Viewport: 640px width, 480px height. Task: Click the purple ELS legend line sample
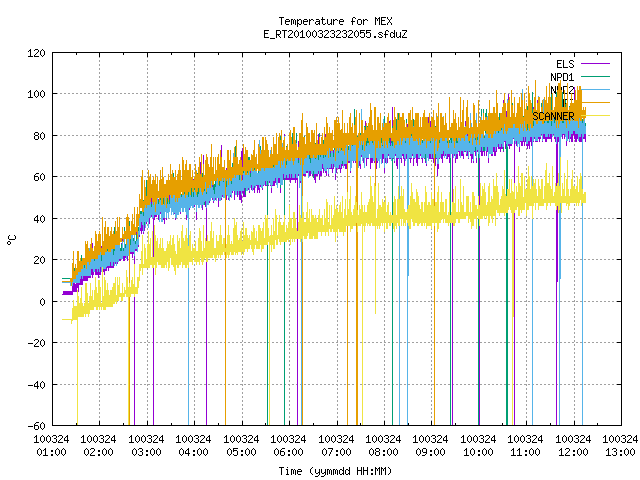click(x=596, y=64)
